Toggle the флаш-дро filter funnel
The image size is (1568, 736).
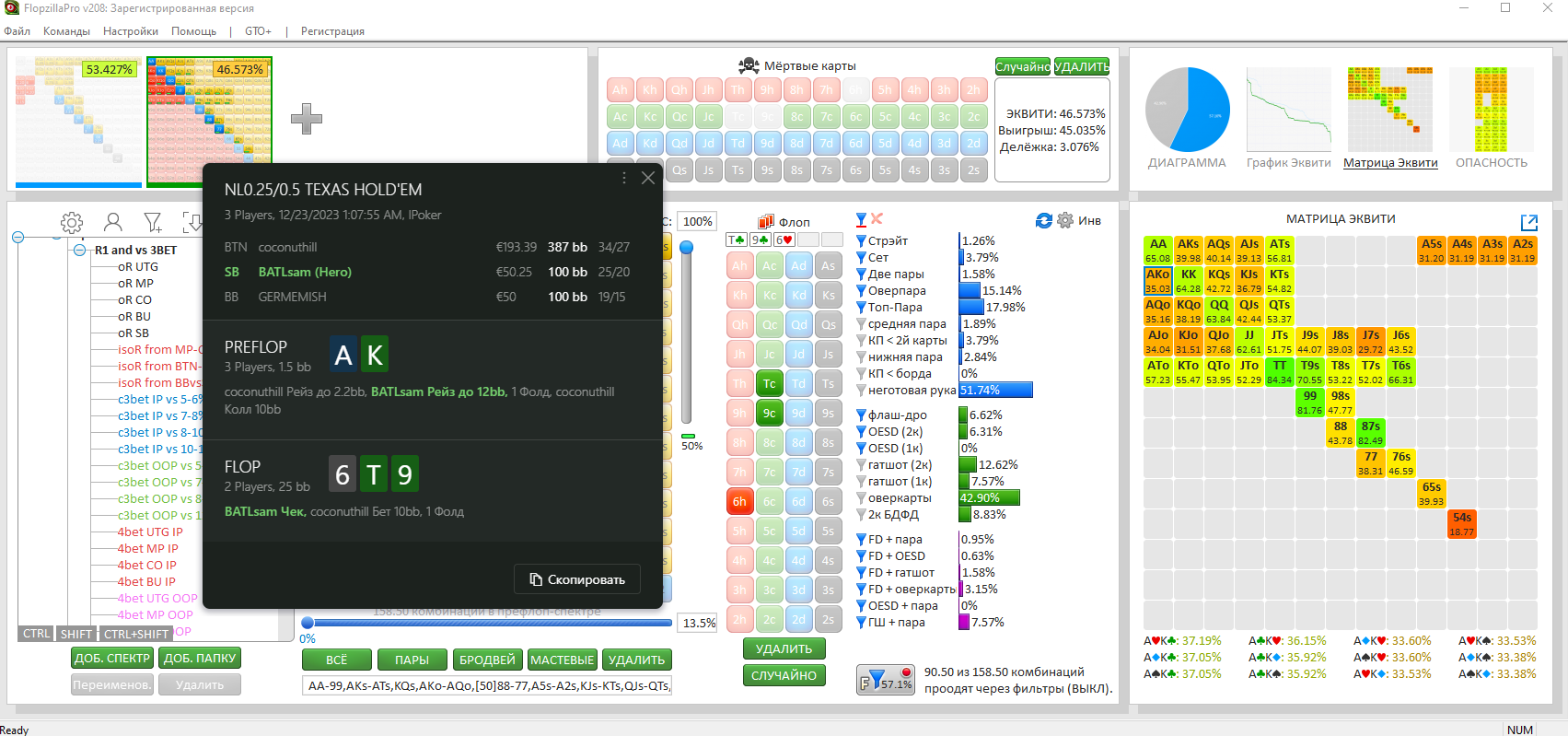[x=862, y=415]
